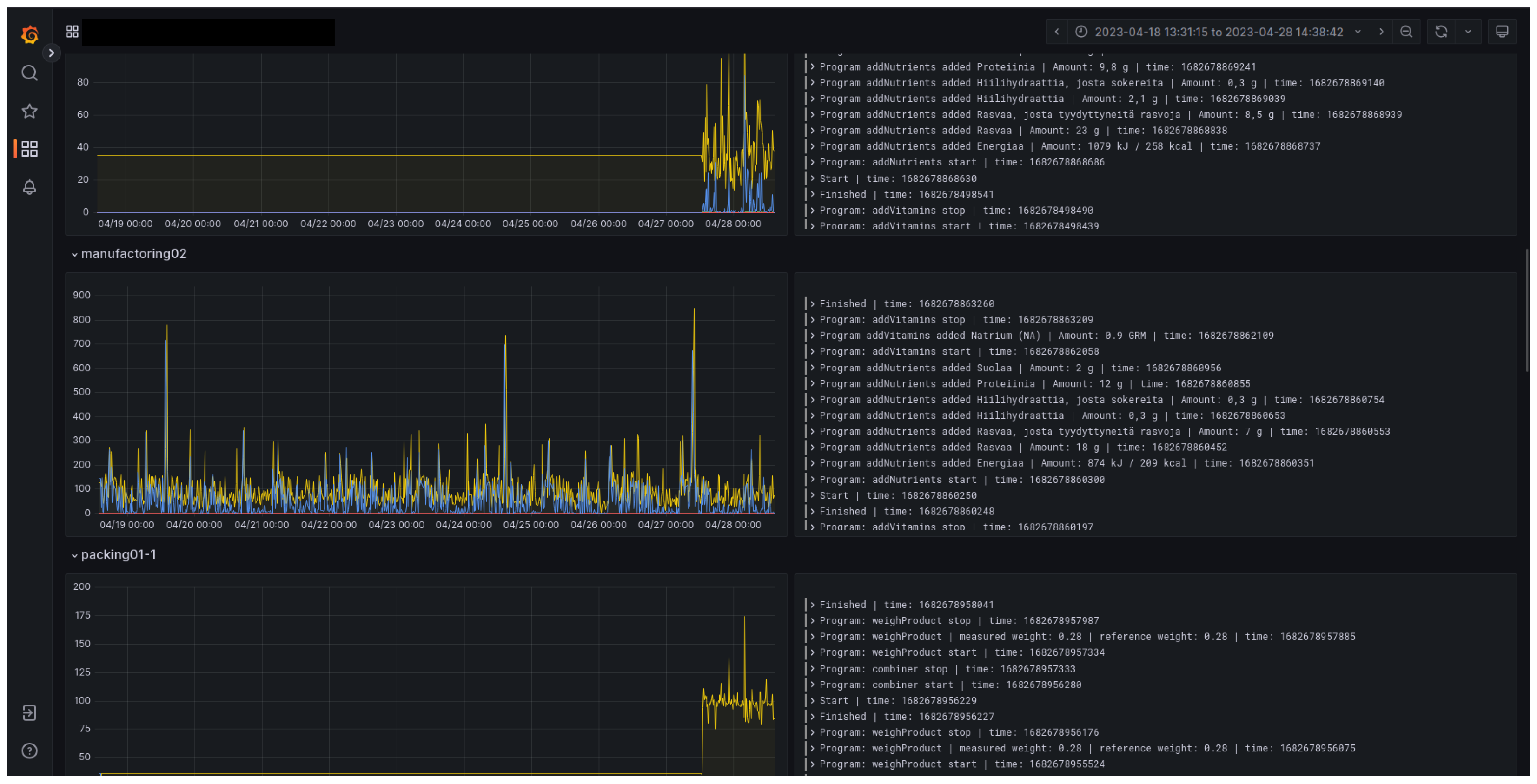
Task: Open the refresh interval dropdown arrow
Action: coord(1468,32)
